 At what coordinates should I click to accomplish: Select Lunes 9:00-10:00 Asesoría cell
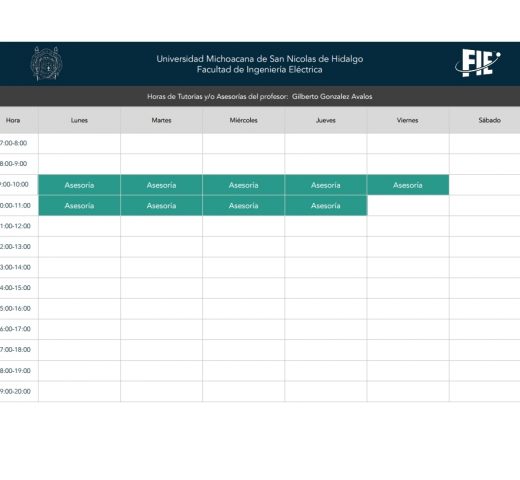tap(79, 185)
